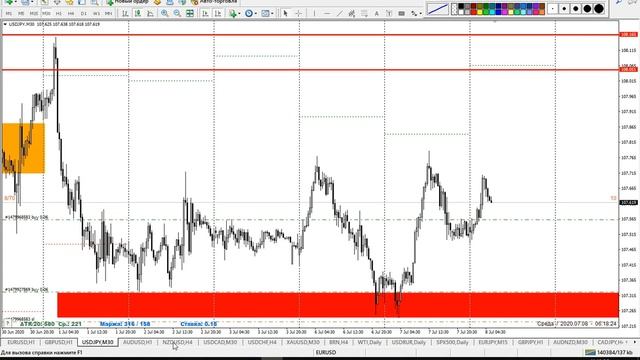Pick the yellow color swatch
640x360 pixels.
tap(480, 12)
